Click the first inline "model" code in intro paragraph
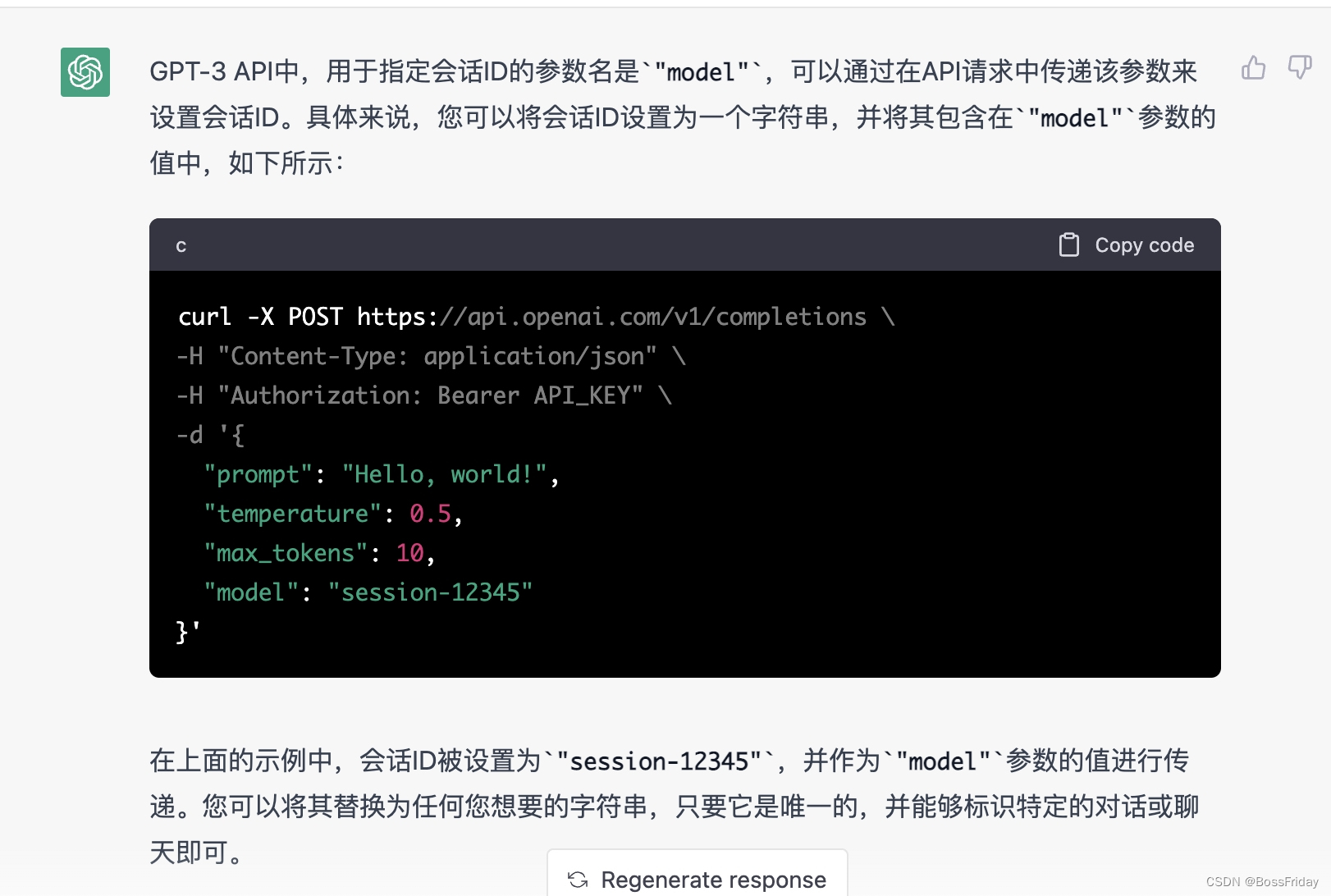1331x896 pixels. 701,72
